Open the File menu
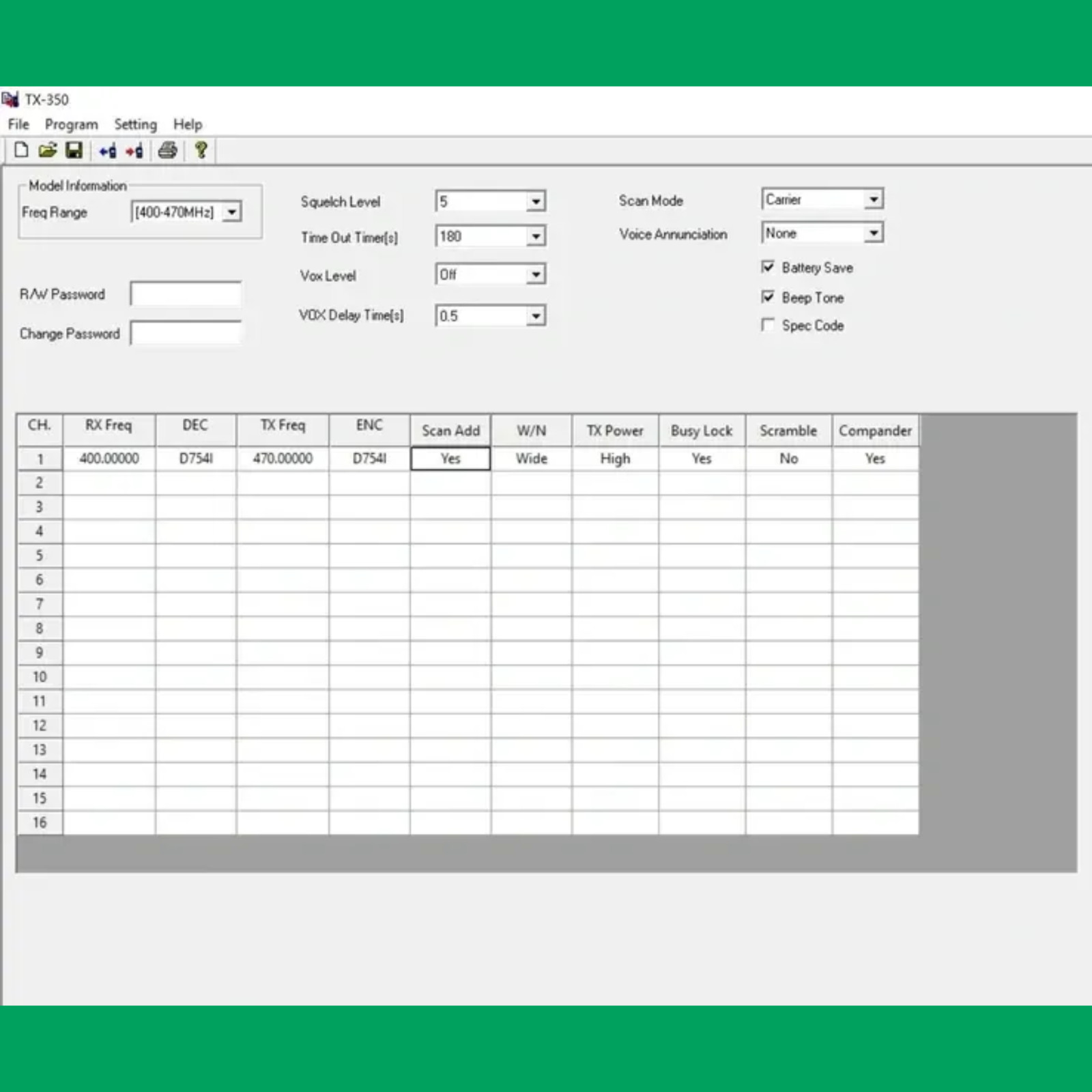The width and height of the screenshot is (1092, 1092). pos(18,124)
